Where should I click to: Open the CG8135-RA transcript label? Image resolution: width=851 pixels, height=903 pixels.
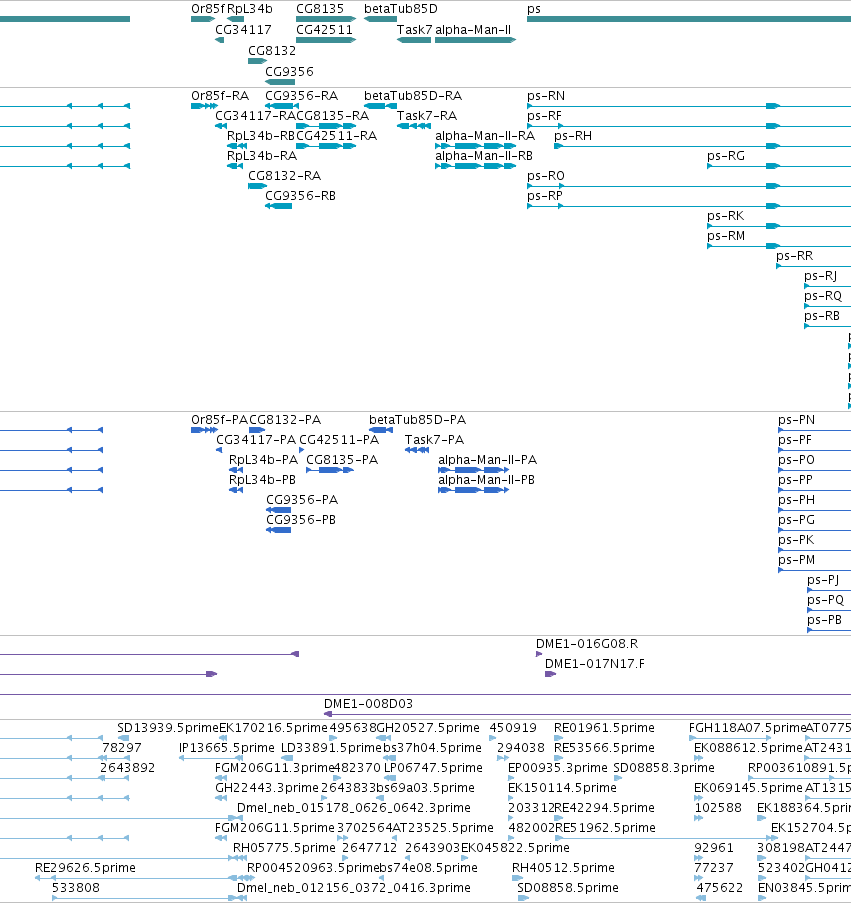[332, 116]
